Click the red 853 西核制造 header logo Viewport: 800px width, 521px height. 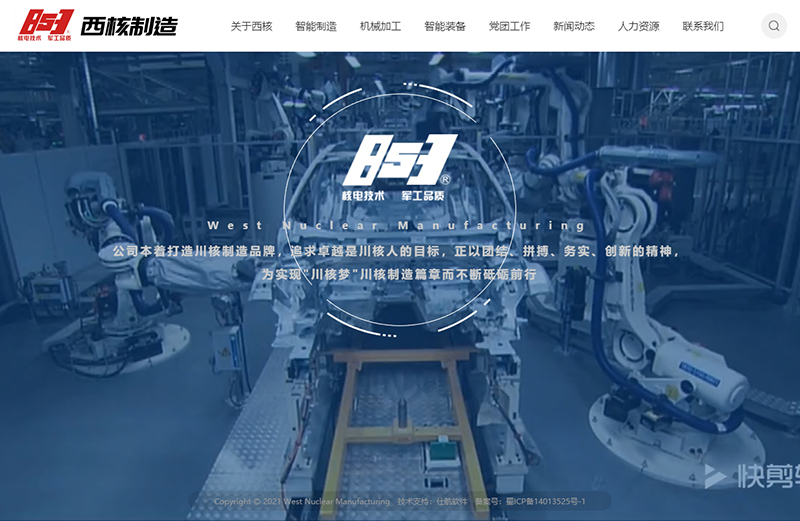coord(98,25)
